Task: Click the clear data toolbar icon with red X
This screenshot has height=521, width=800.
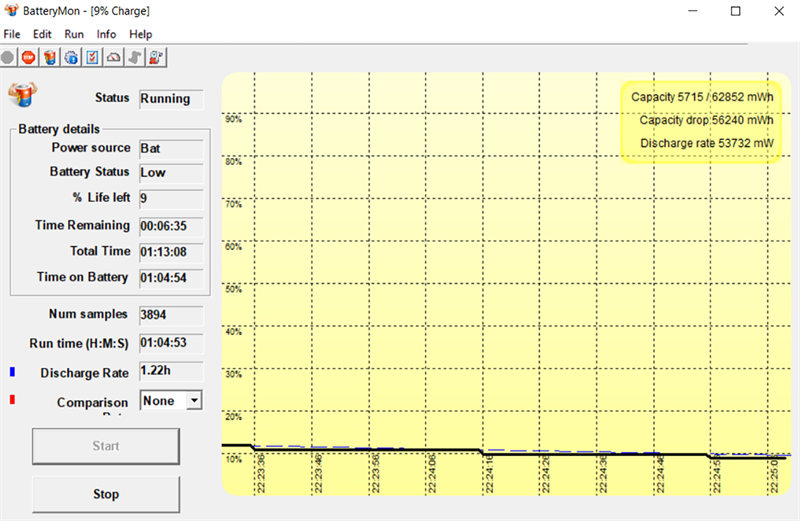Action: pos(156,58)
